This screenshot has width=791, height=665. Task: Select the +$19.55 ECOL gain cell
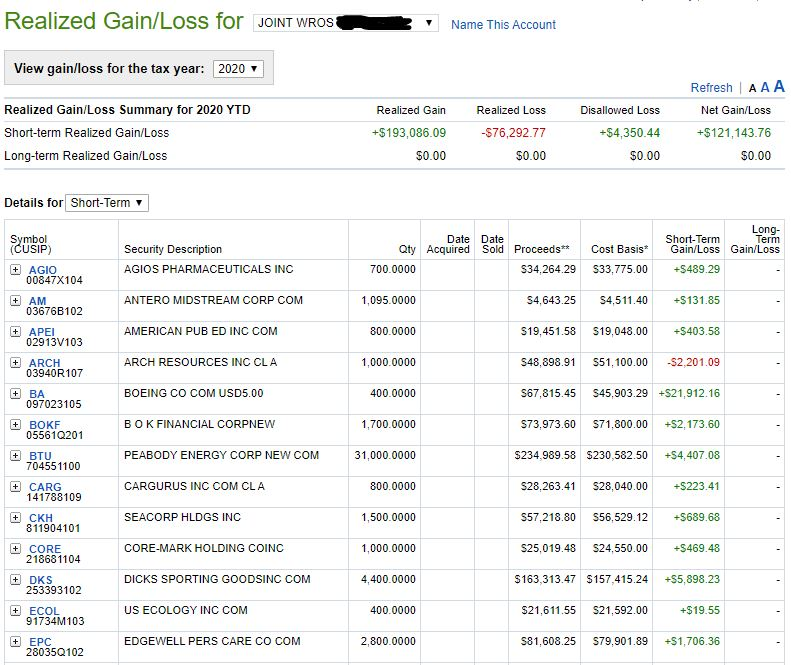click(700, 611)
